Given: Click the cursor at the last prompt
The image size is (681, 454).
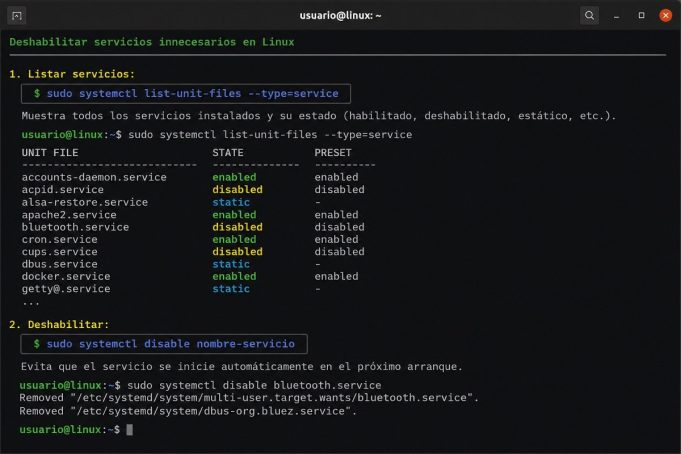Looking at the screenshot, I should (129, 430).
